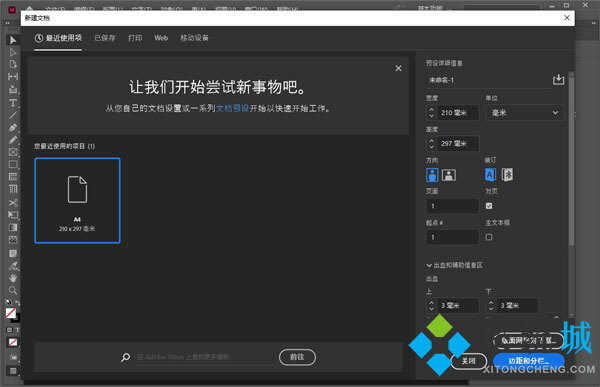Select the Gap tool

point(13,77)
